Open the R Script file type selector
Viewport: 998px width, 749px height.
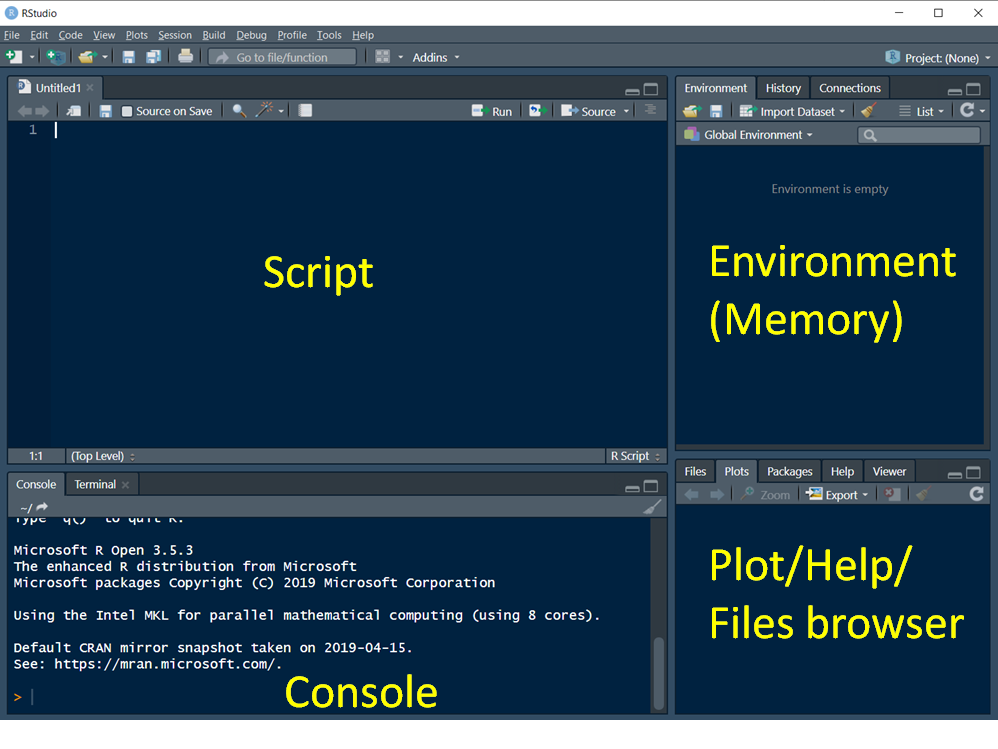[x=635, y=456]
